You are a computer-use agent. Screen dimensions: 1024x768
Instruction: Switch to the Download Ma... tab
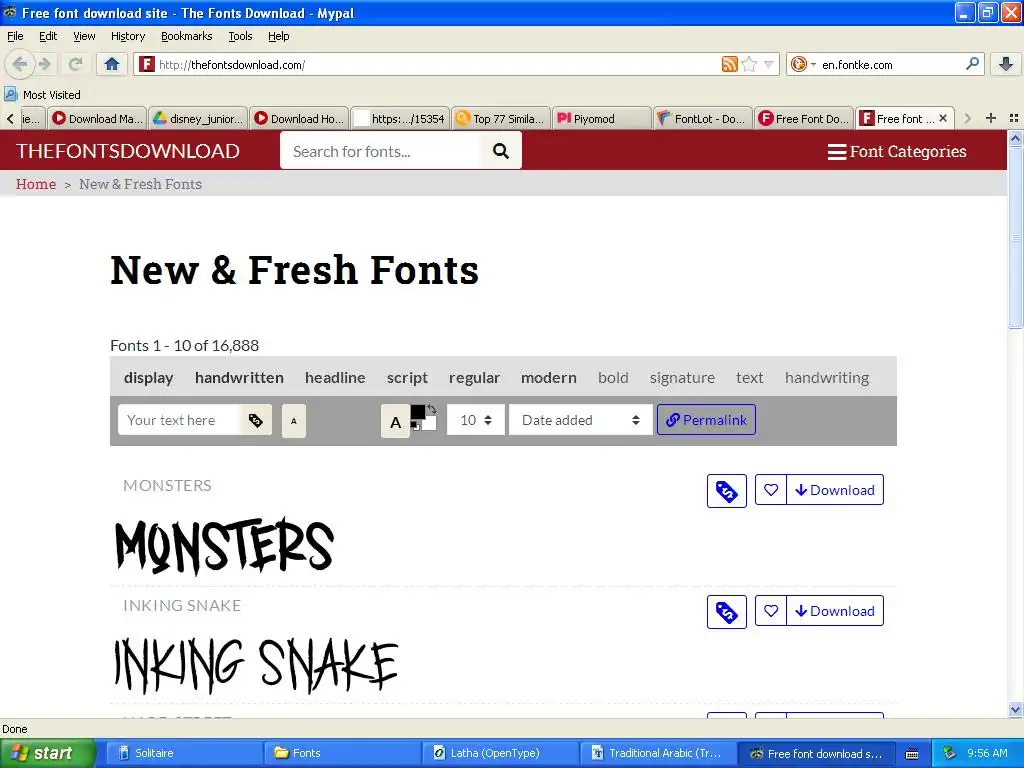97,118
